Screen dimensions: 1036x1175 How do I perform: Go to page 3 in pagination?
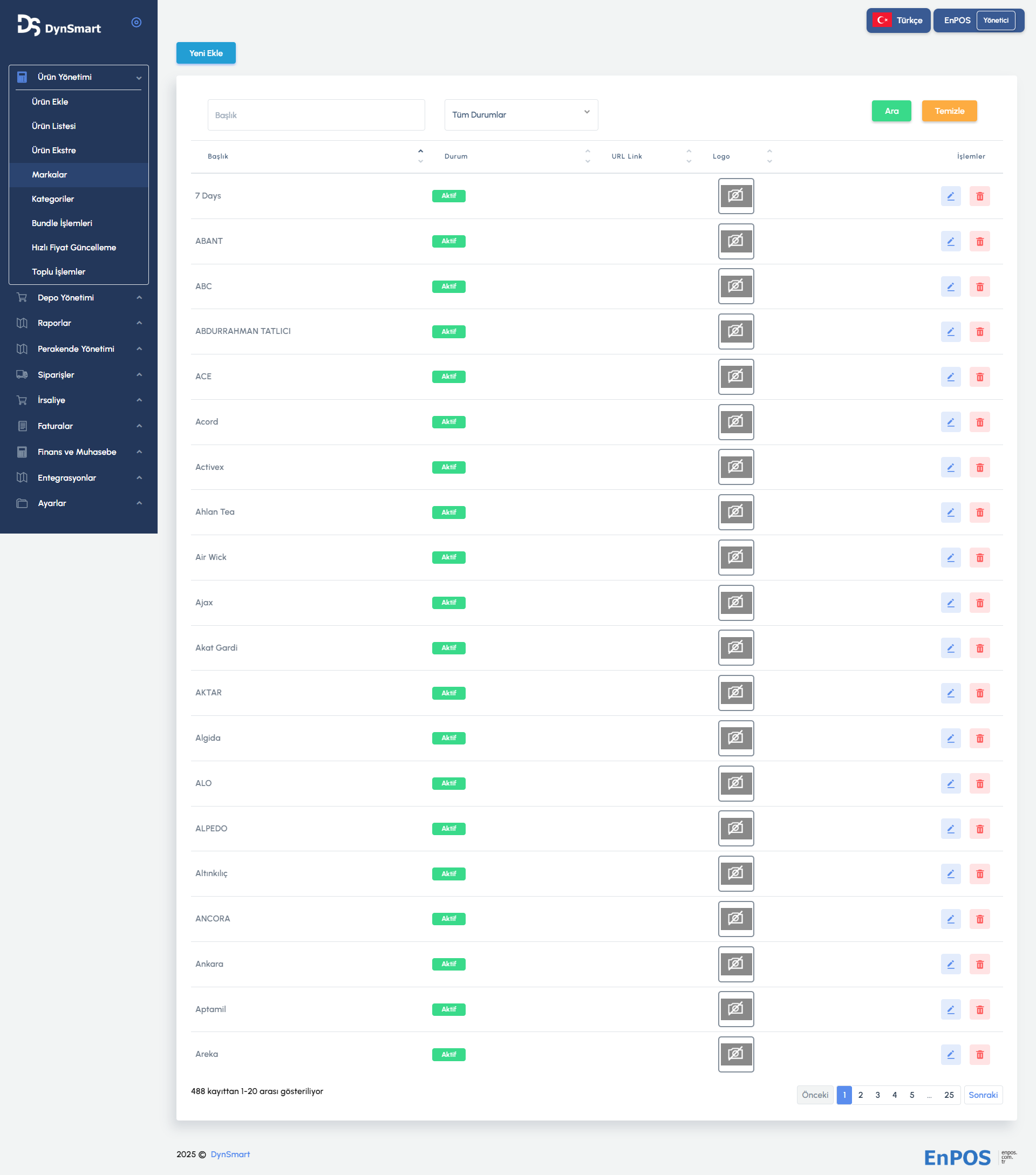(877, 1095)
